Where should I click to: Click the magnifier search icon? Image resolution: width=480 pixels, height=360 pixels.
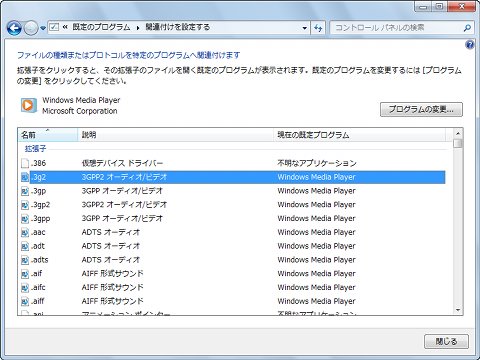pyautogui.click(x=467, y=28)
